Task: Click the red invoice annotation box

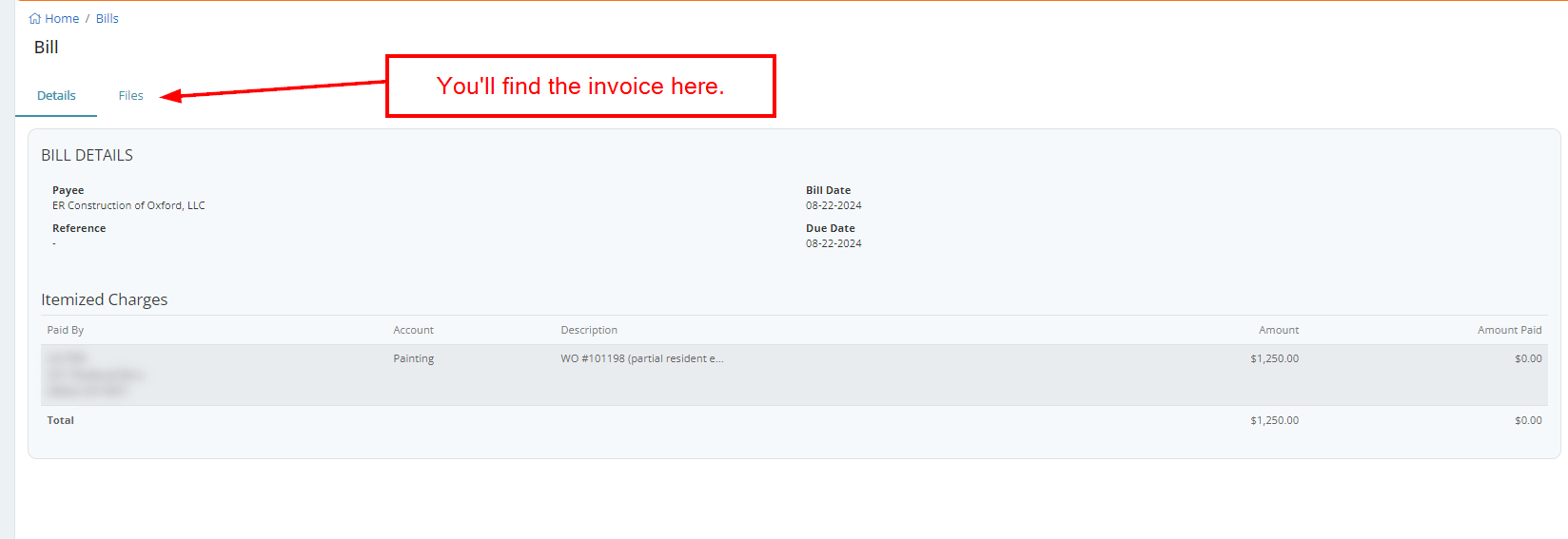Action: 580,87
